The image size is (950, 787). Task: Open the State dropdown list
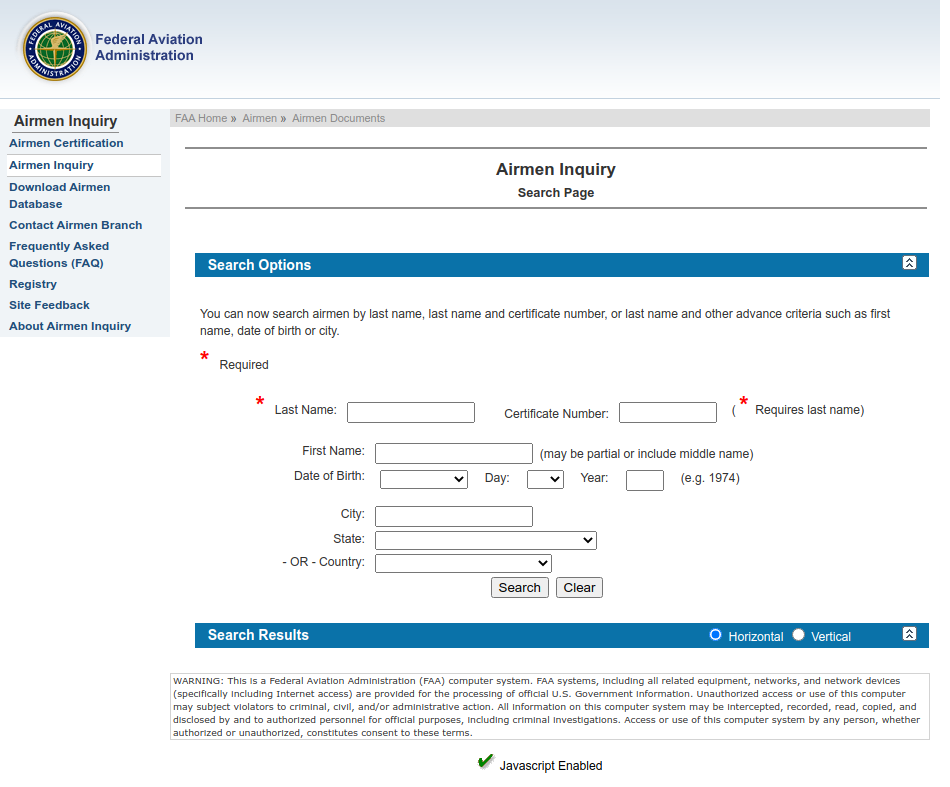coord(485,540)
